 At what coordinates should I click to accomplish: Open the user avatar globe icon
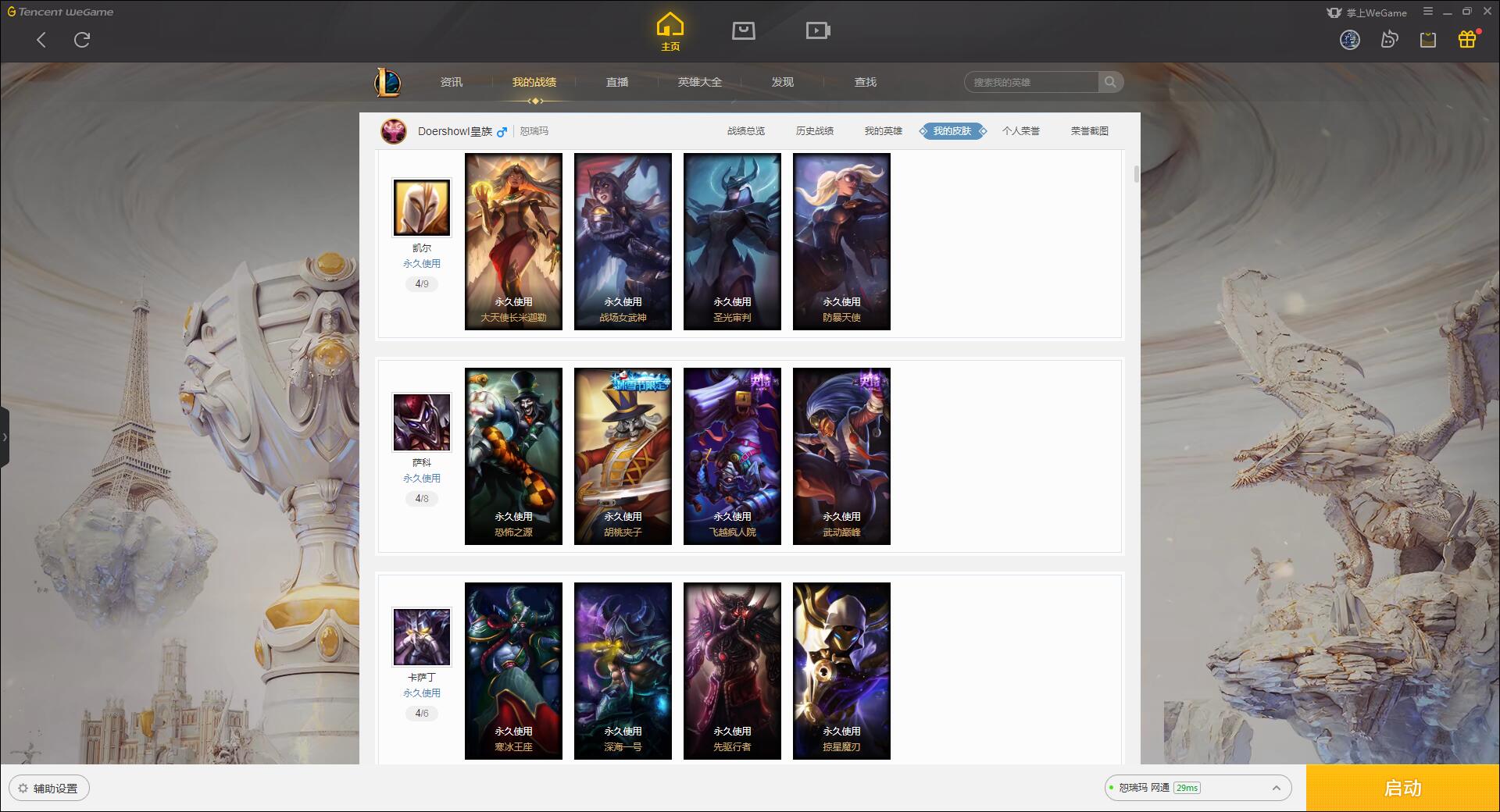[x=1350, y=40]
